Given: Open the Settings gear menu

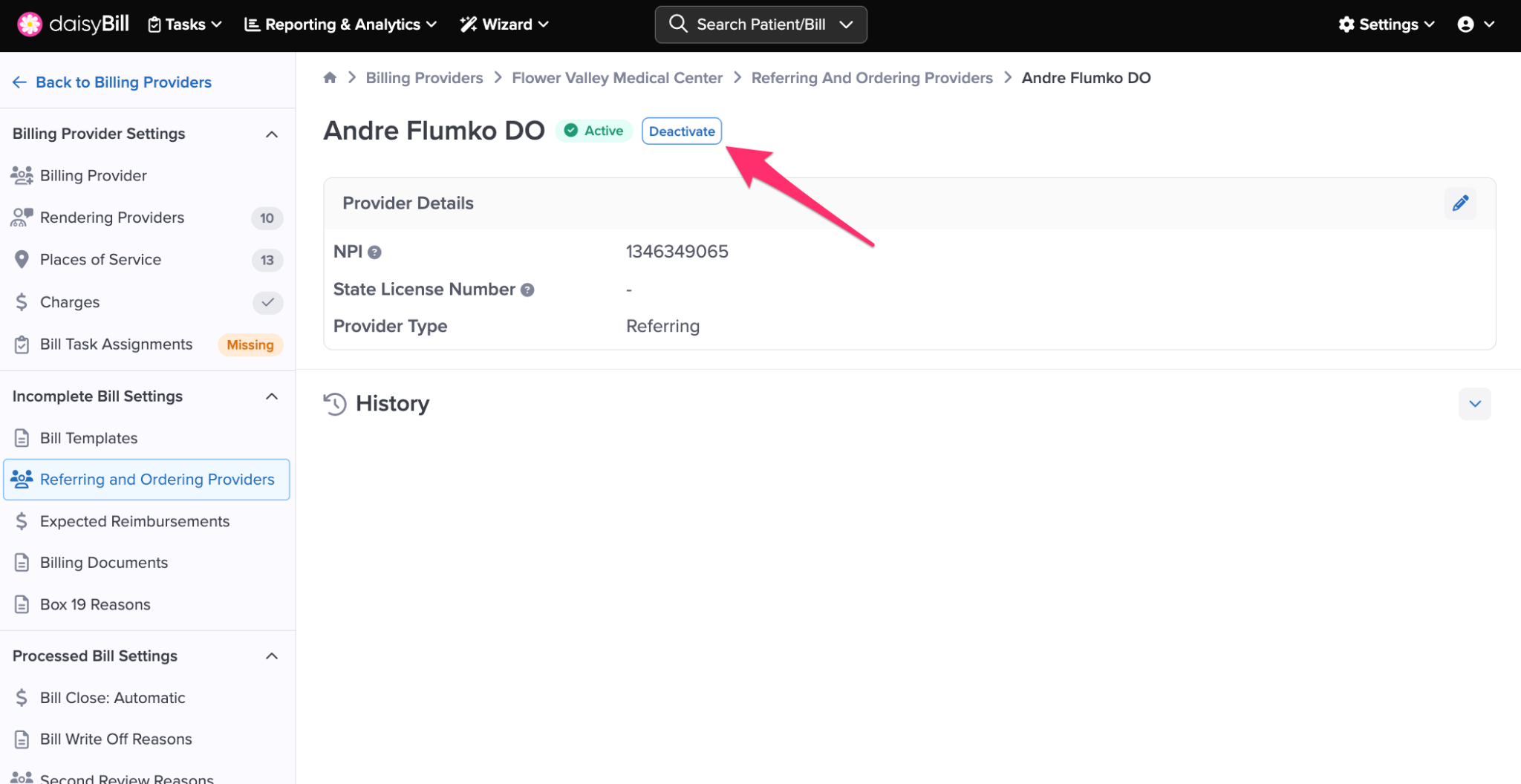Looking at the screenshot, I should [x=1386, y=24].
